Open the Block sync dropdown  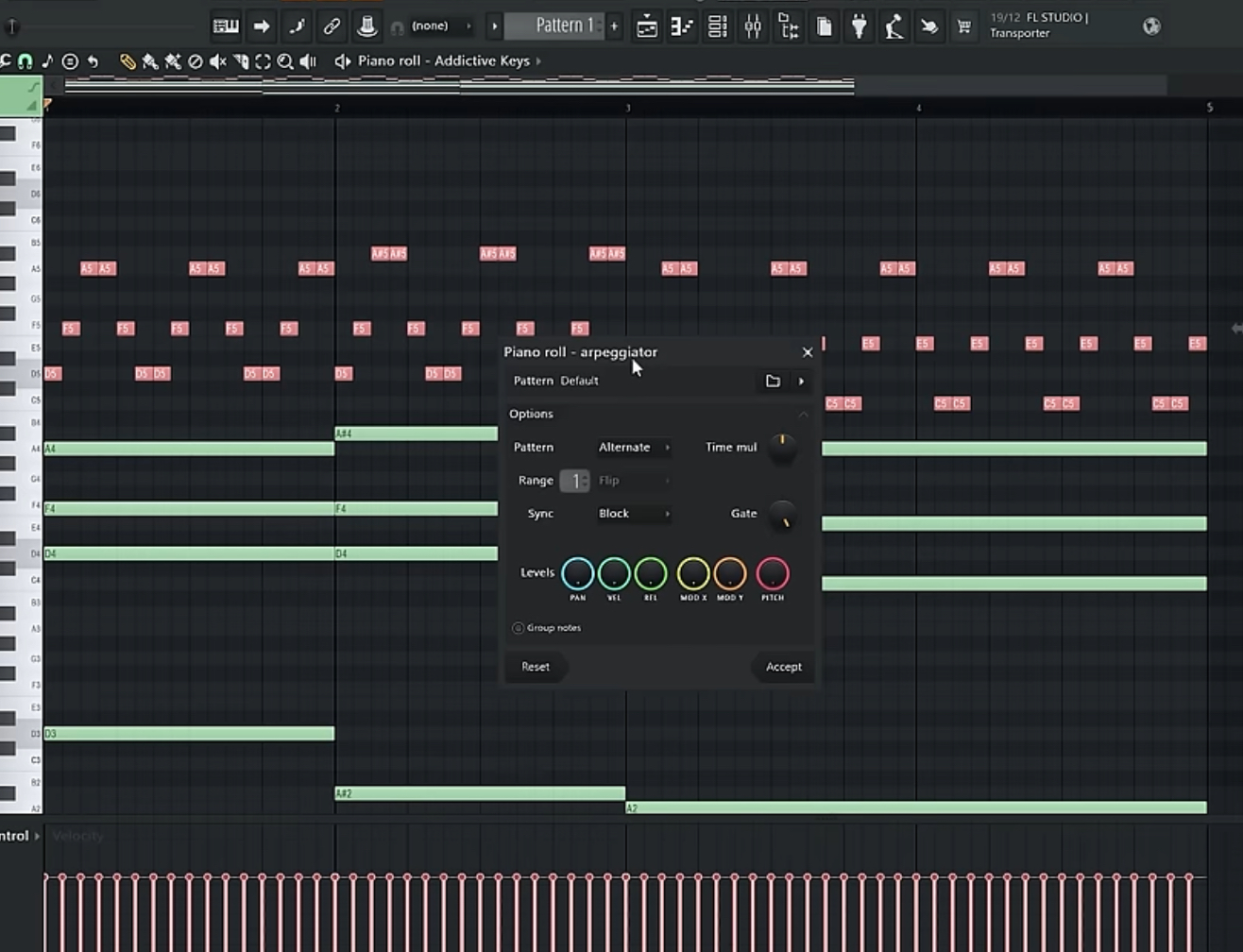click(x=633, y=514)
